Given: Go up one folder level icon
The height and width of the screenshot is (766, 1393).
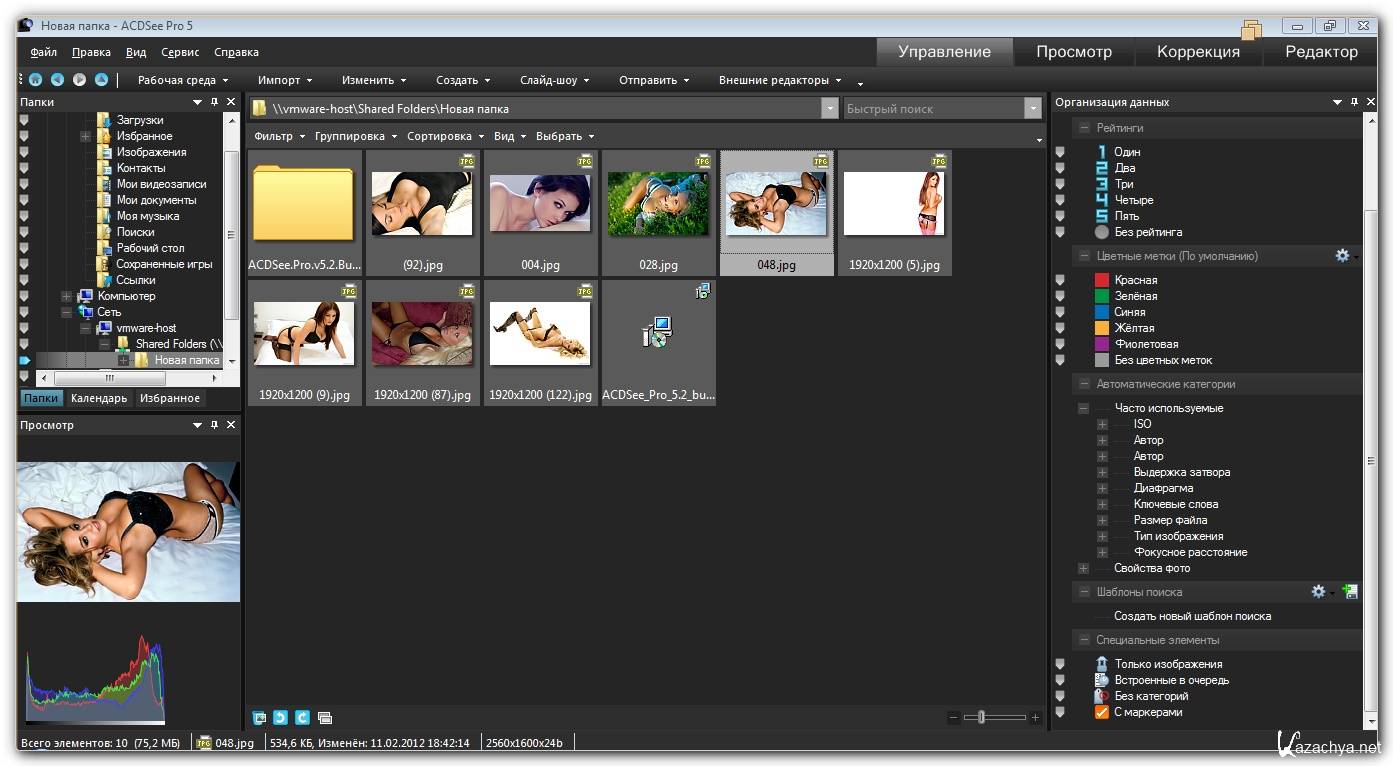Looking at the screenshot, I should 101,80.
